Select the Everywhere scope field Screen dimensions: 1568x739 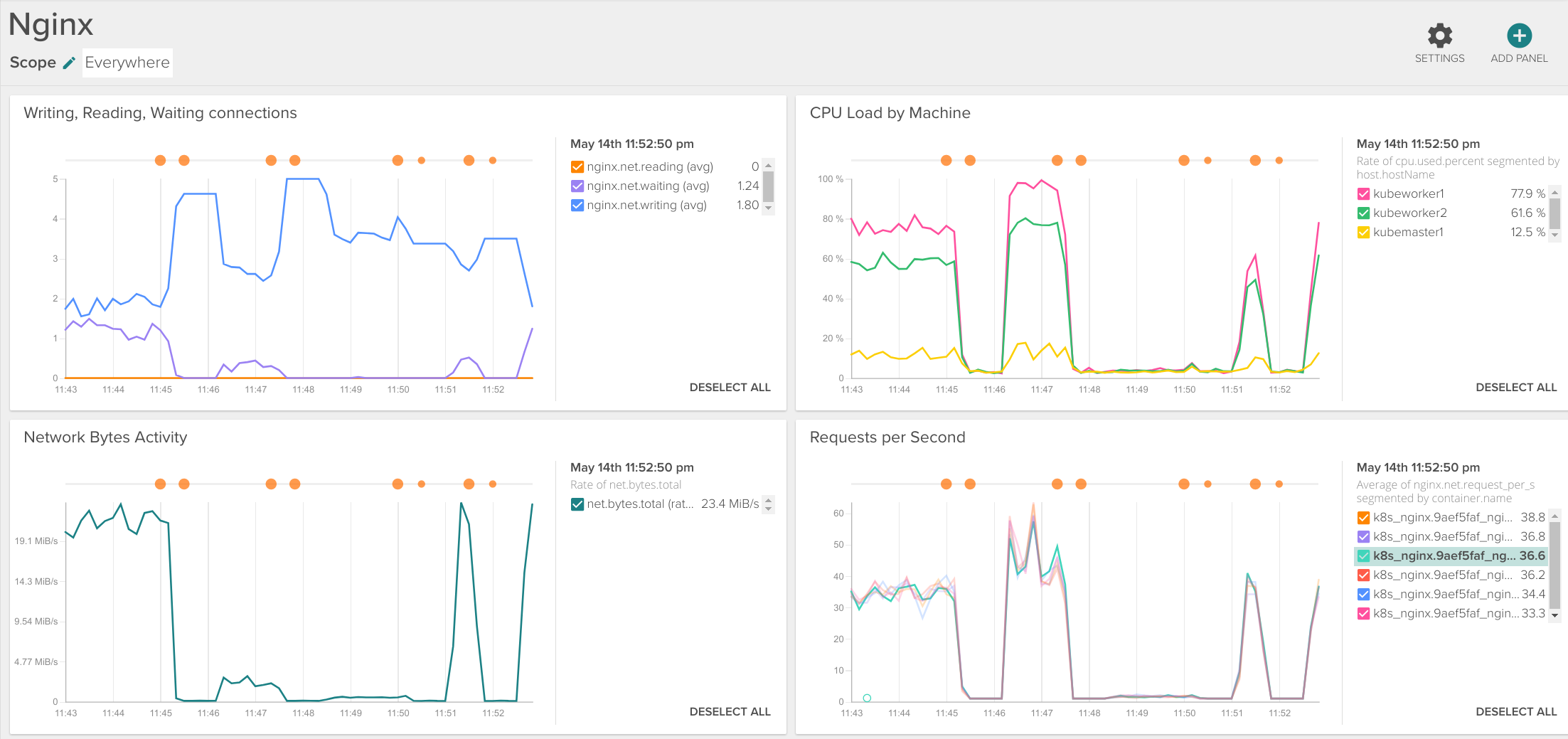pos(127,63)
